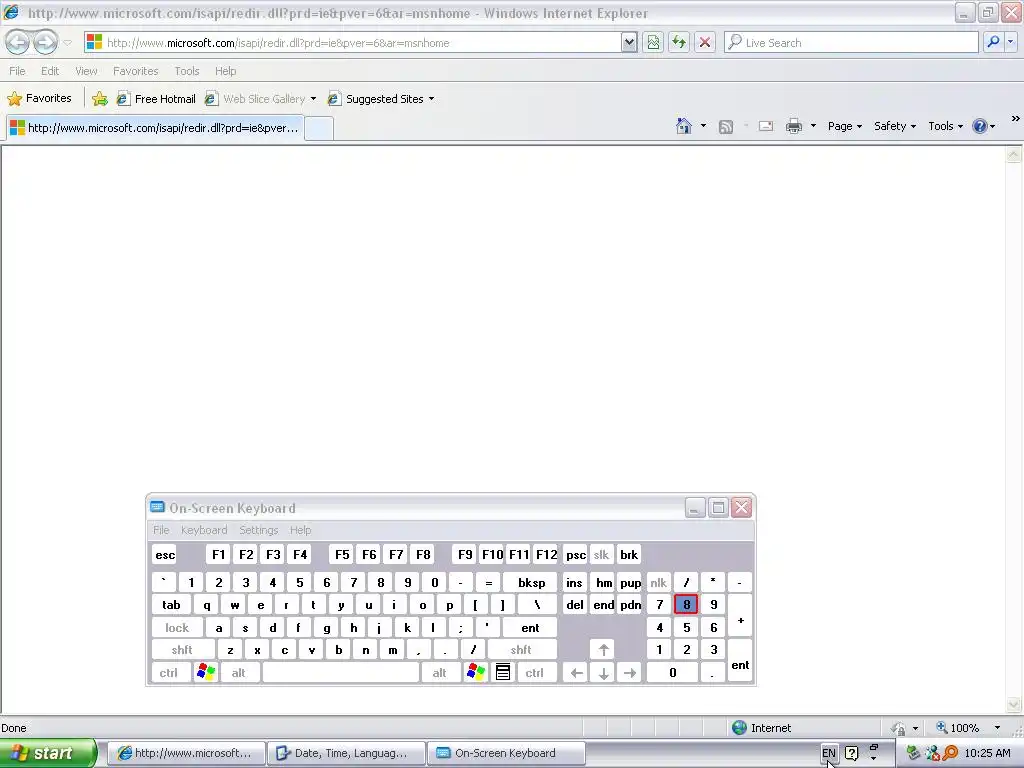Click the esc key on On-Screen Keyboard
The height and width of the screenshot is (768, 1024).
[165, 554]
